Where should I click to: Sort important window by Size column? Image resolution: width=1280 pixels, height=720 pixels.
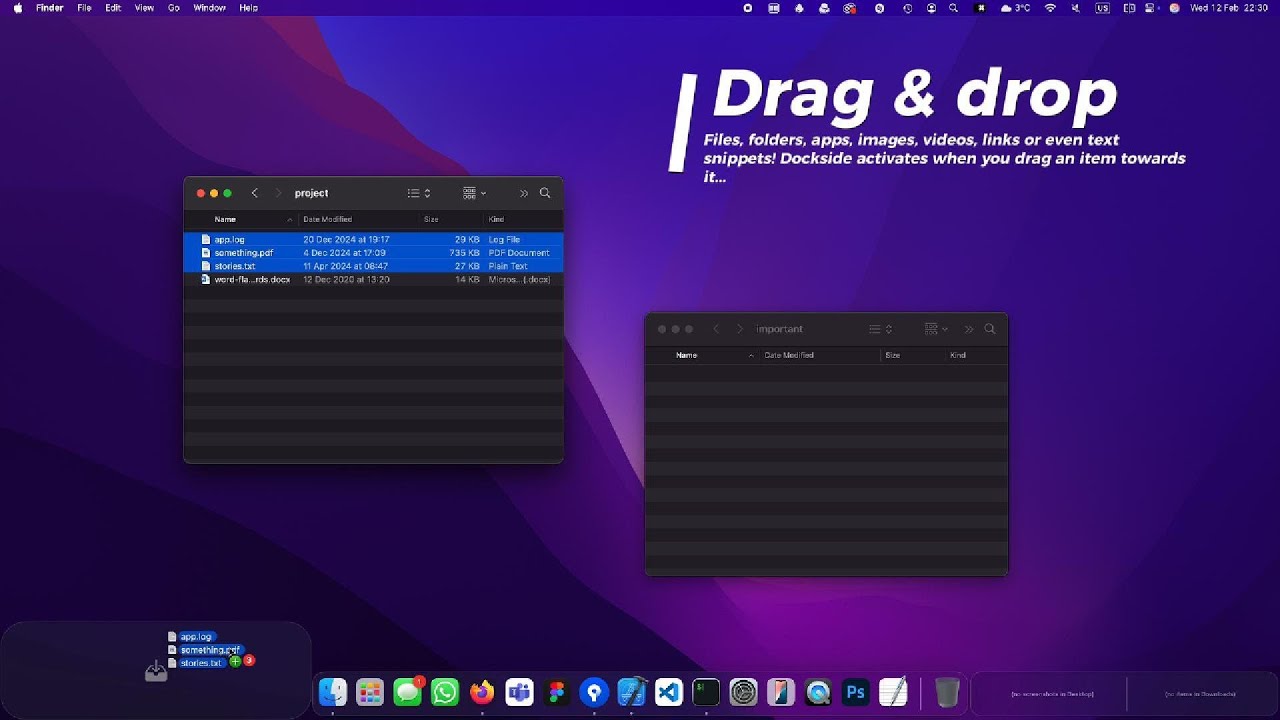coord(892,355)
